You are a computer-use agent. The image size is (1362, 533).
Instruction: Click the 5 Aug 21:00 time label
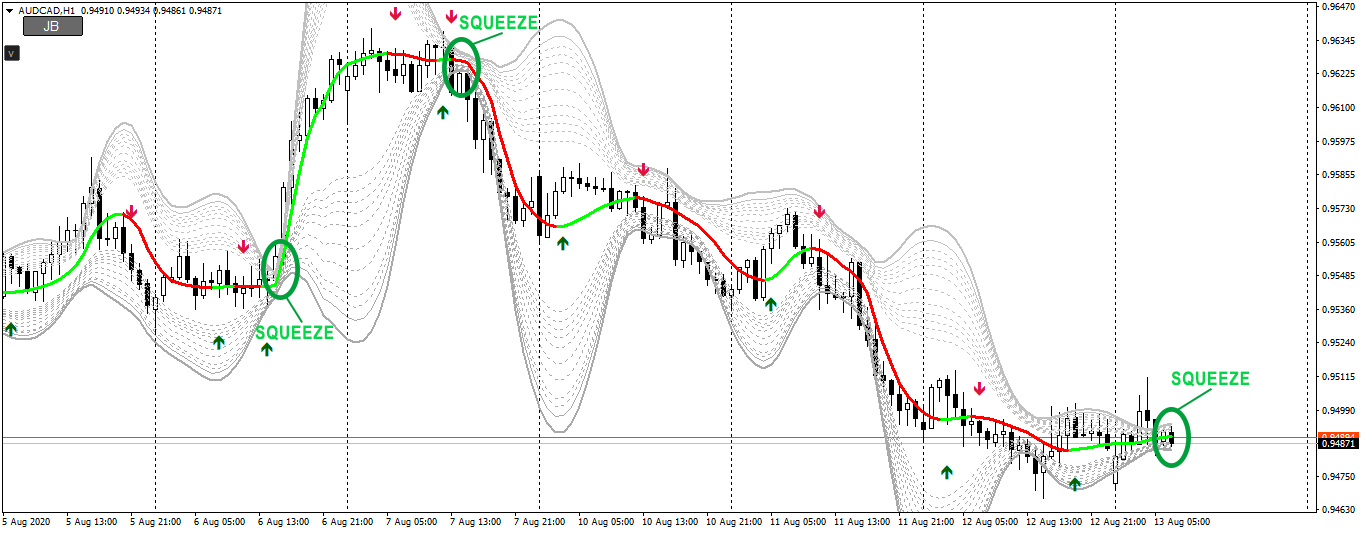pos(156,522)
